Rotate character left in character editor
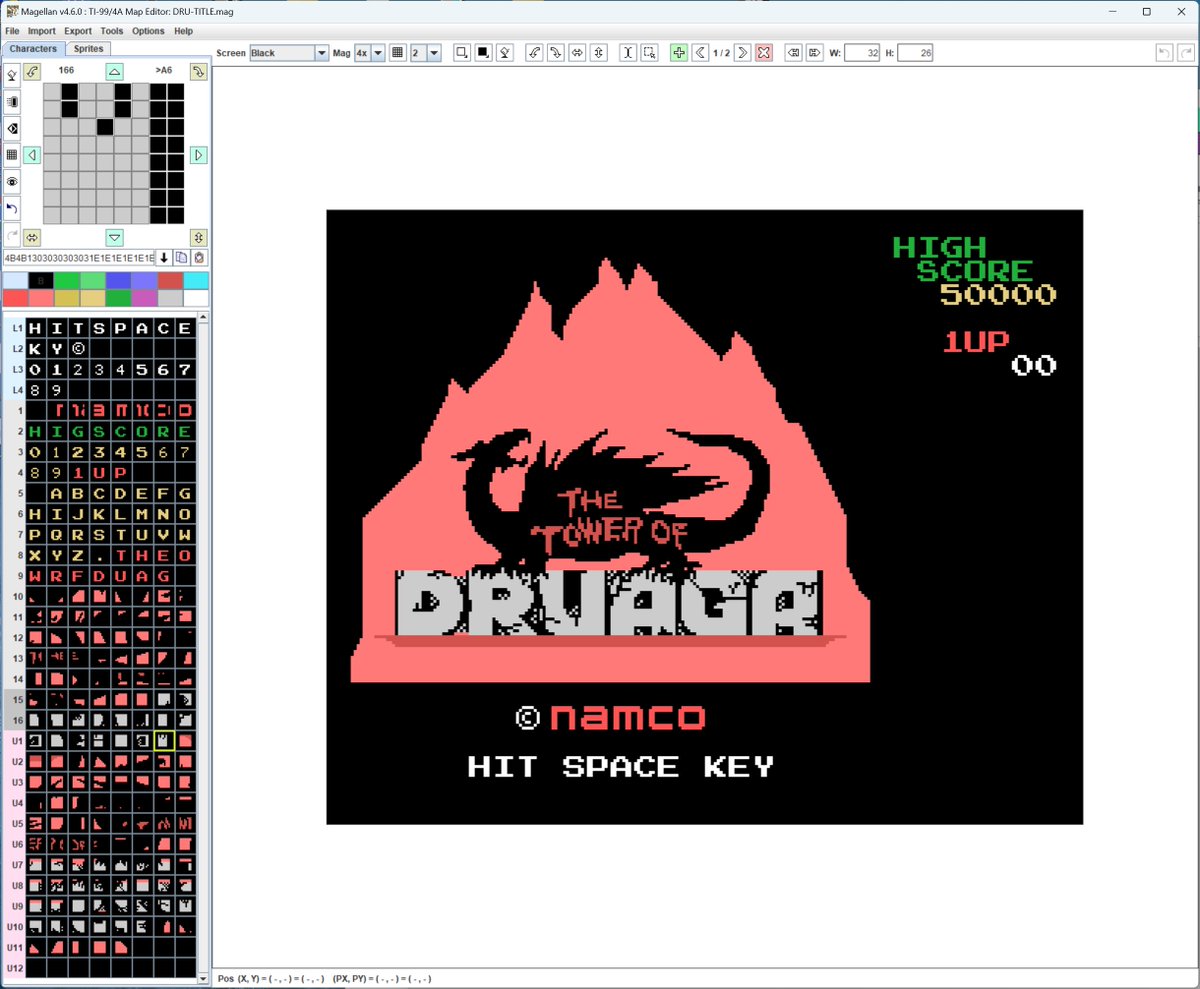The width and height of the screenshot is (1200, 989). point(32,72)
